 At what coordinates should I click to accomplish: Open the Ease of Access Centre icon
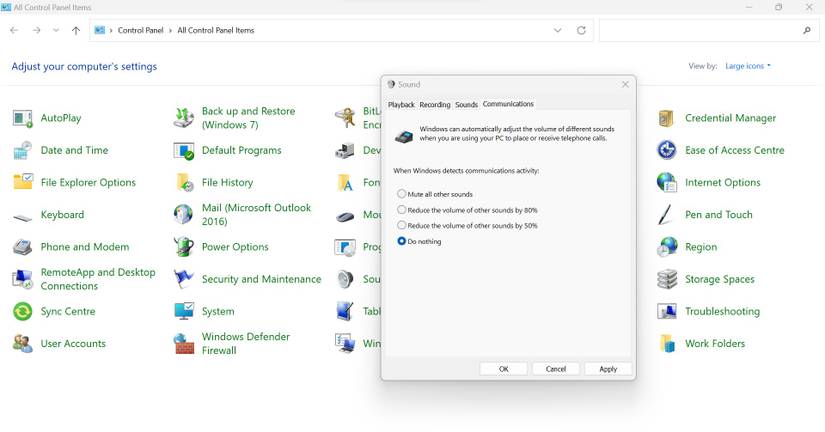[667, 150]
